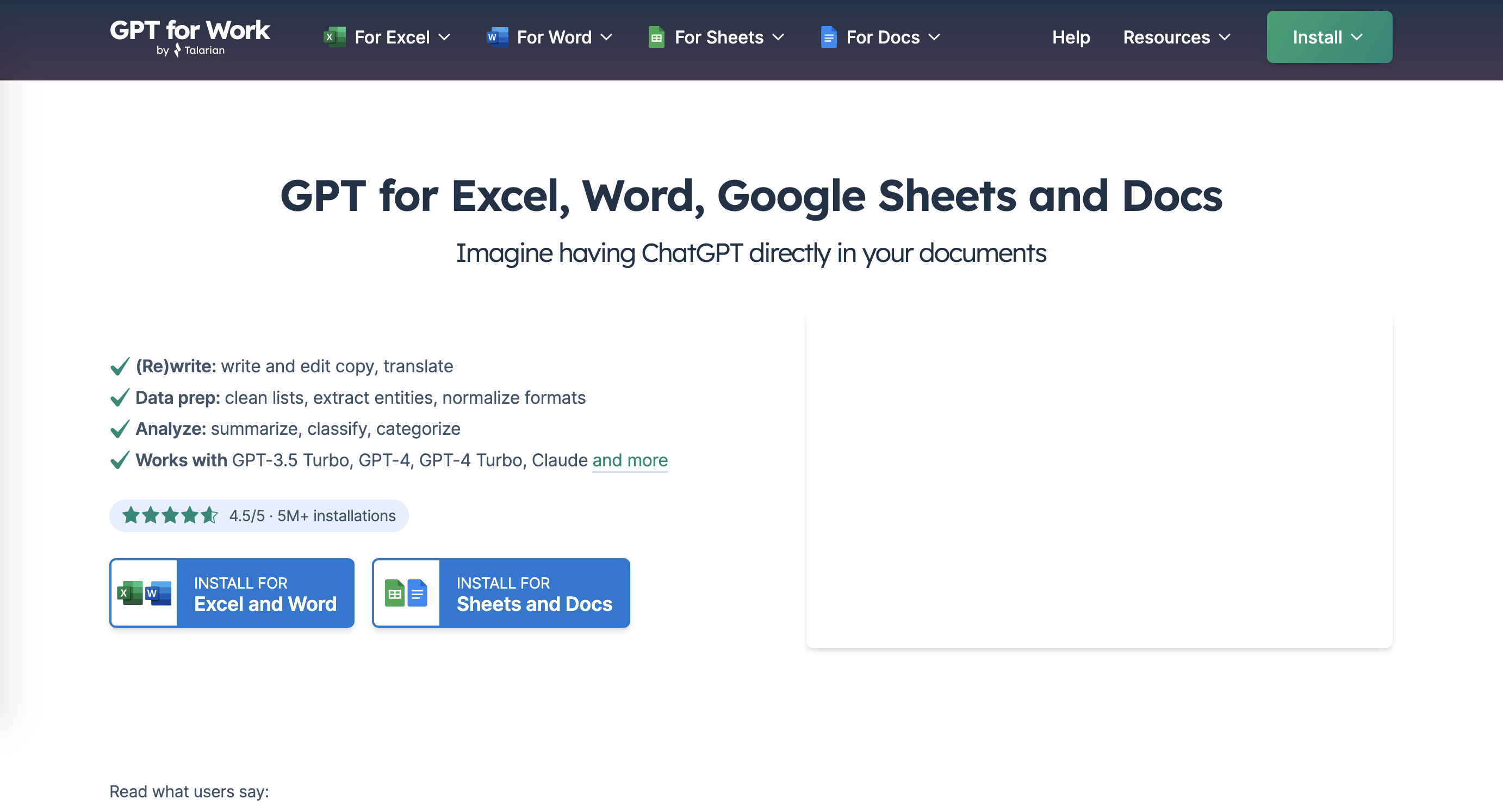Click the Word icon in navigation bar

(x=498, y=38)
